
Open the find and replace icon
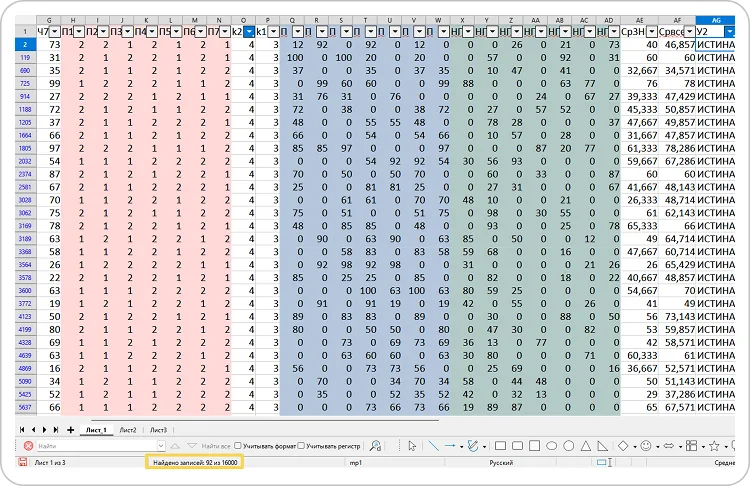click(375, 446)
